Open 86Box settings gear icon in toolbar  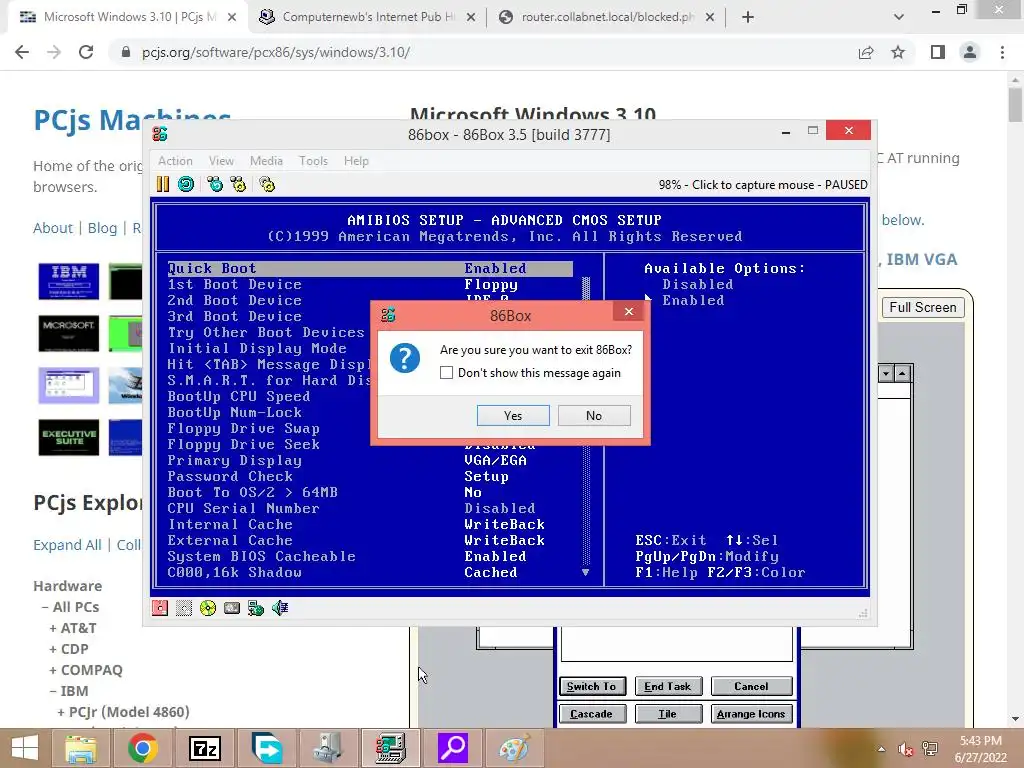coord(267,184)
